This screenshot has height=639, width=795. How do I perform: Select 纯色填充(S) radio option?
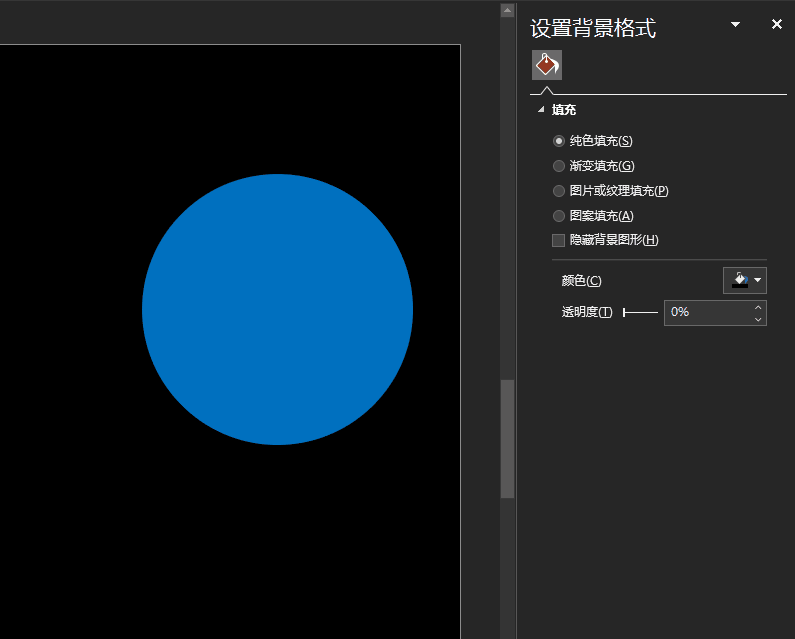[x=559, y=141]
